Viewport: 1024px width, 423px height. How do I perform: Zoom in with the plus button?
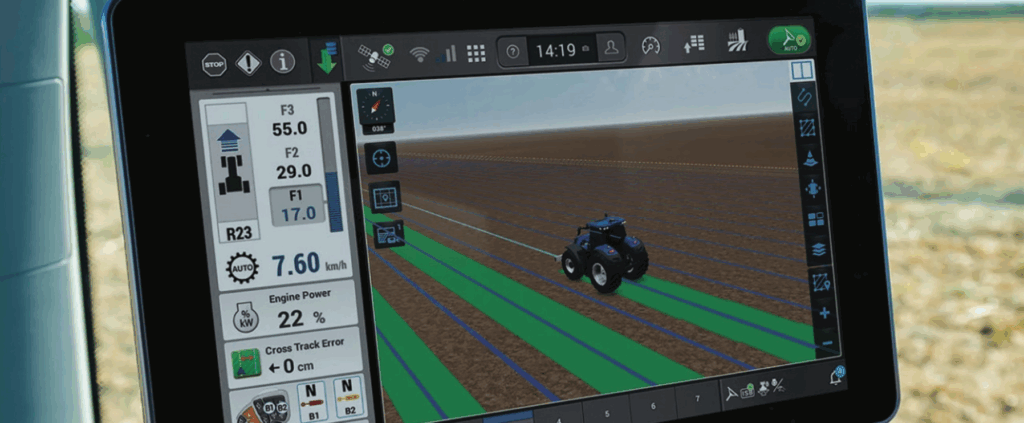(x=825, y=314)
